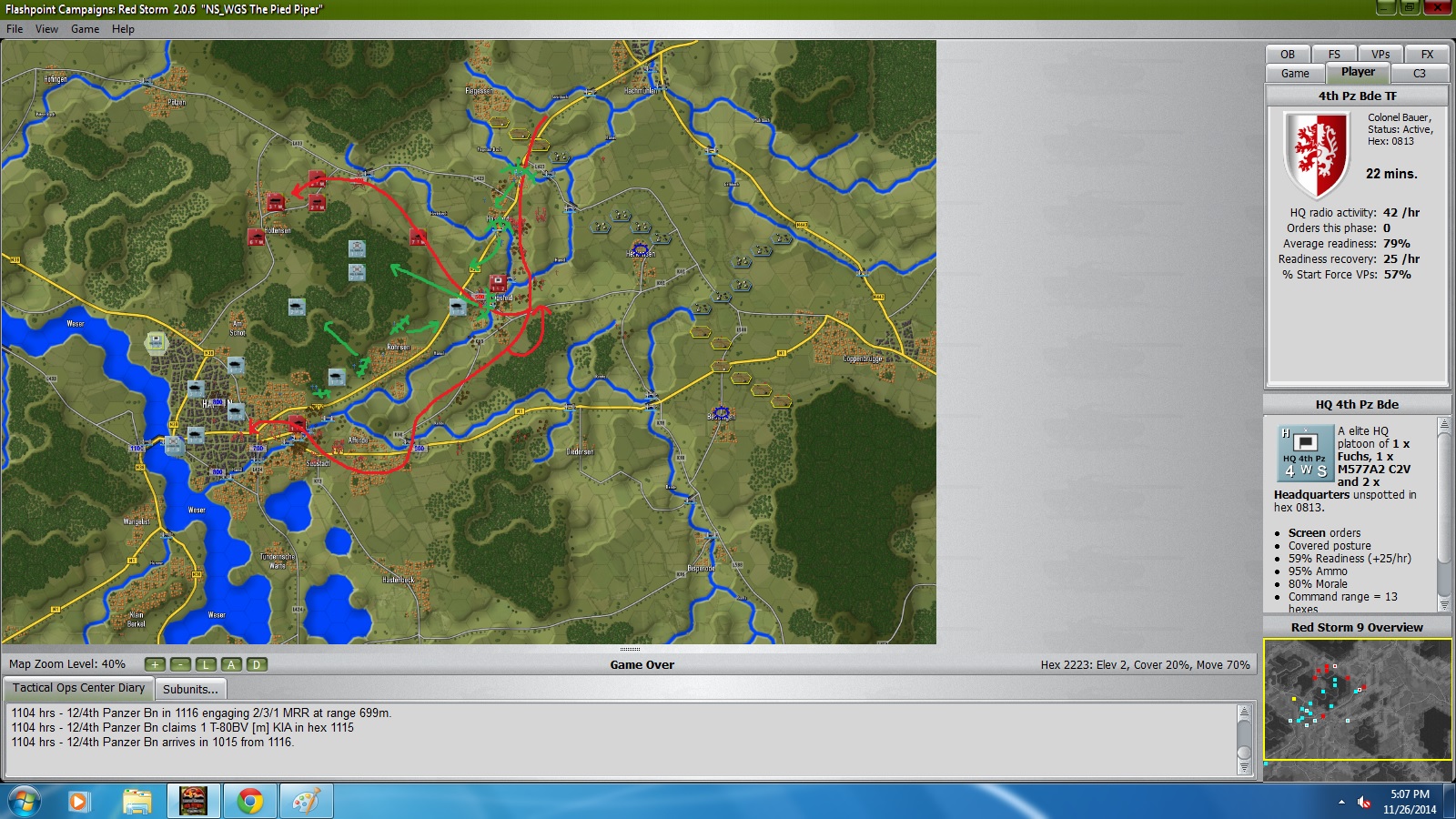This screenshot has height=819, width=1456.
Task: Select the lone red counter east of Hollensen
Action: 418,238
